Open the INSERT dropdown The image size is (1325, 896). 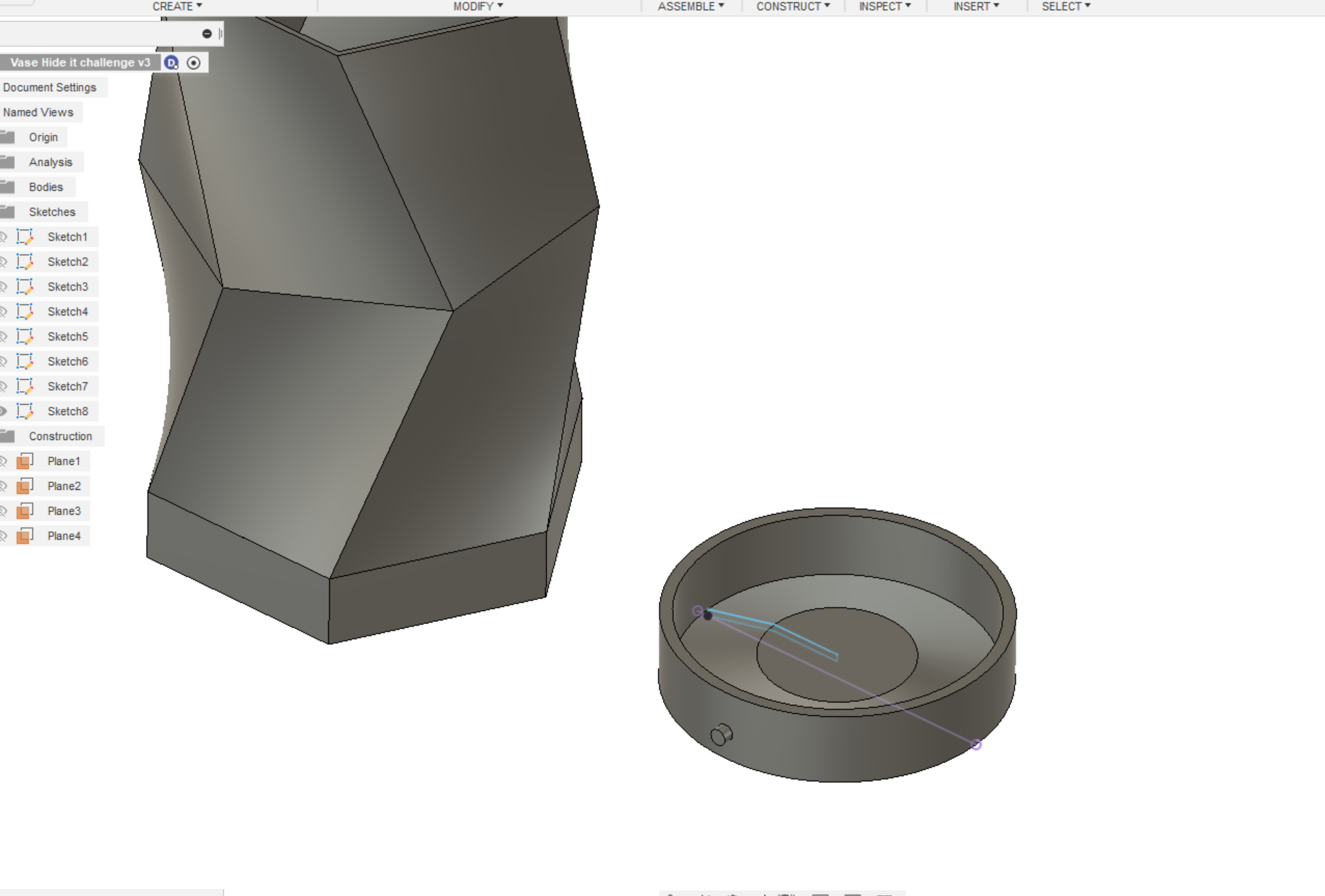tap(975, 6)
